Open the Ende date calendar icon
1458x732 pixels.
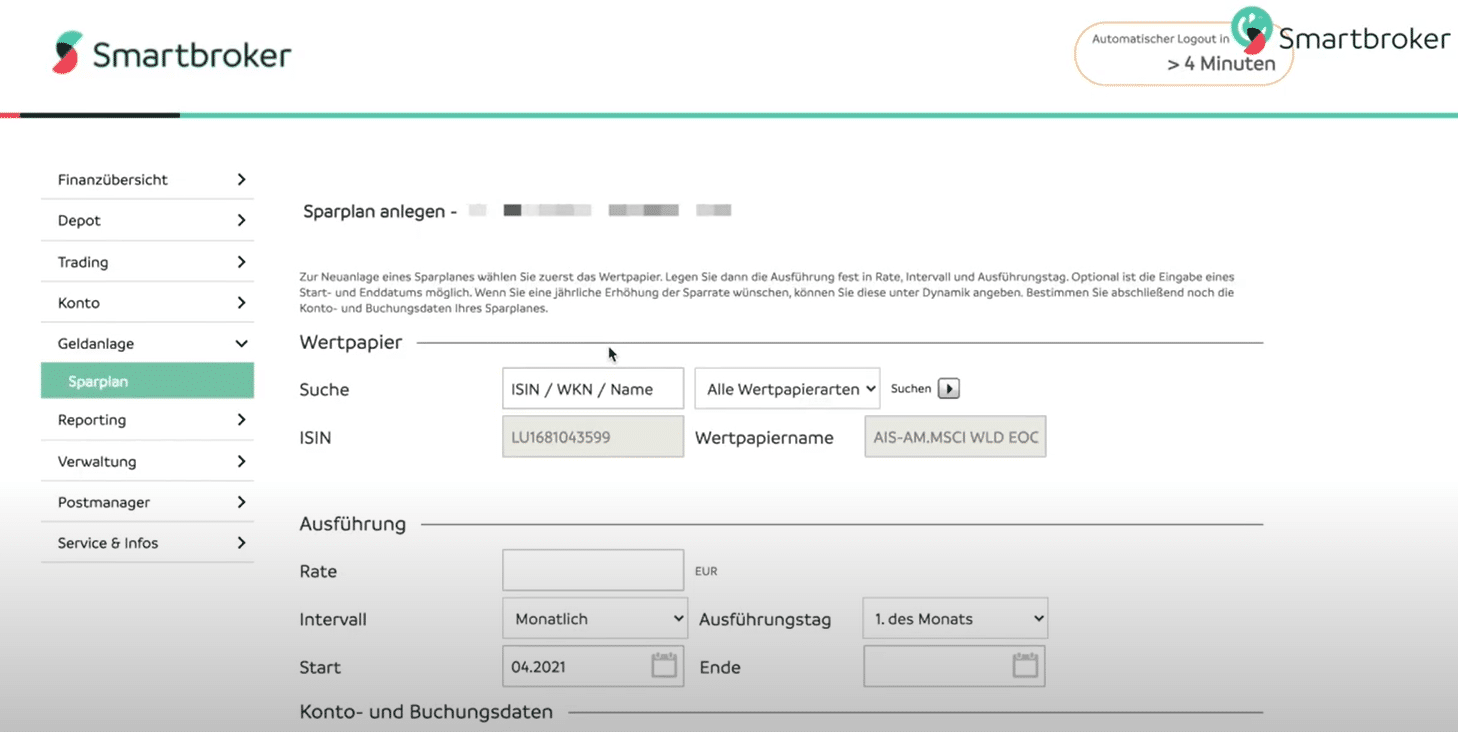pos(1025,666)
